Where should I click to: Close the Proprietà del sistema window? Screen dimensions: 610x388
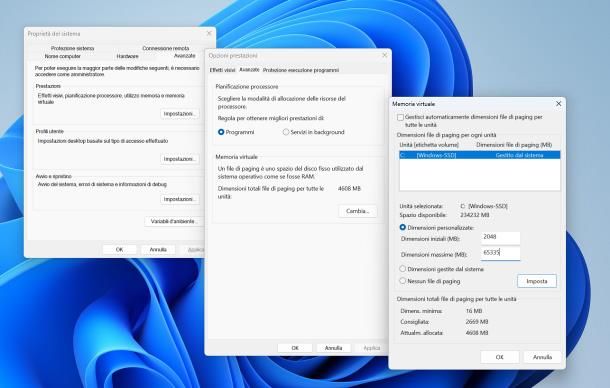209,33
